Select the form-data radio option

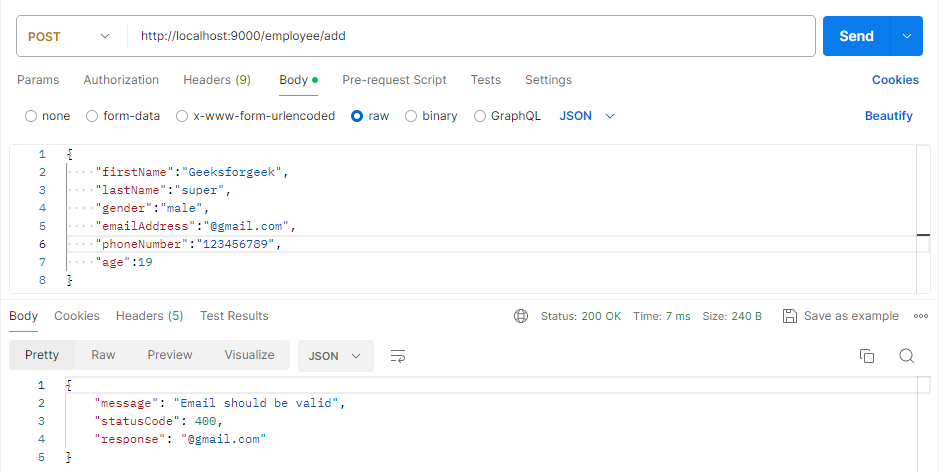tap(93, 116)
